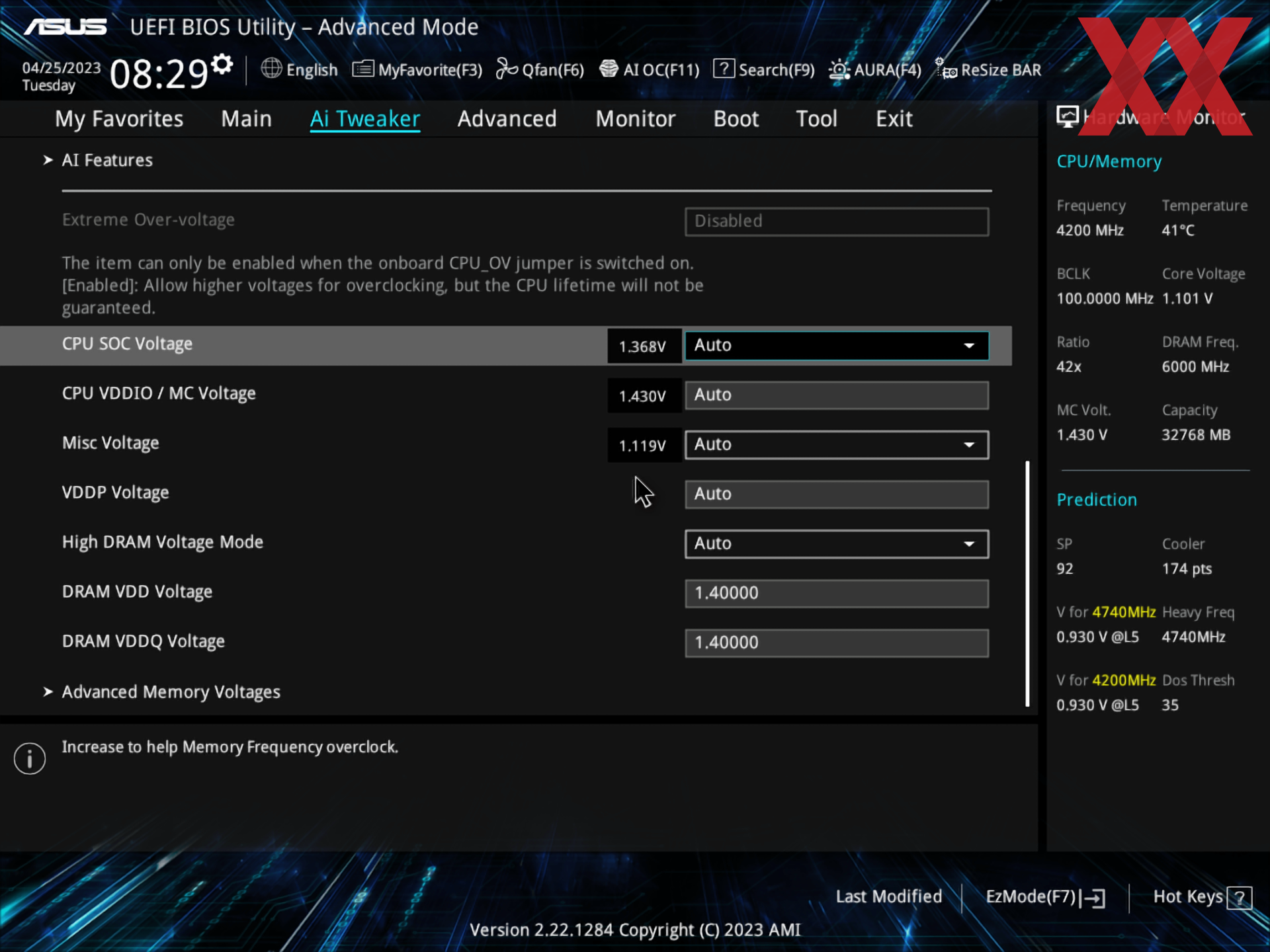Click the 32768 MB capacity value
Screen dimensions: 1270x952
1196,435
